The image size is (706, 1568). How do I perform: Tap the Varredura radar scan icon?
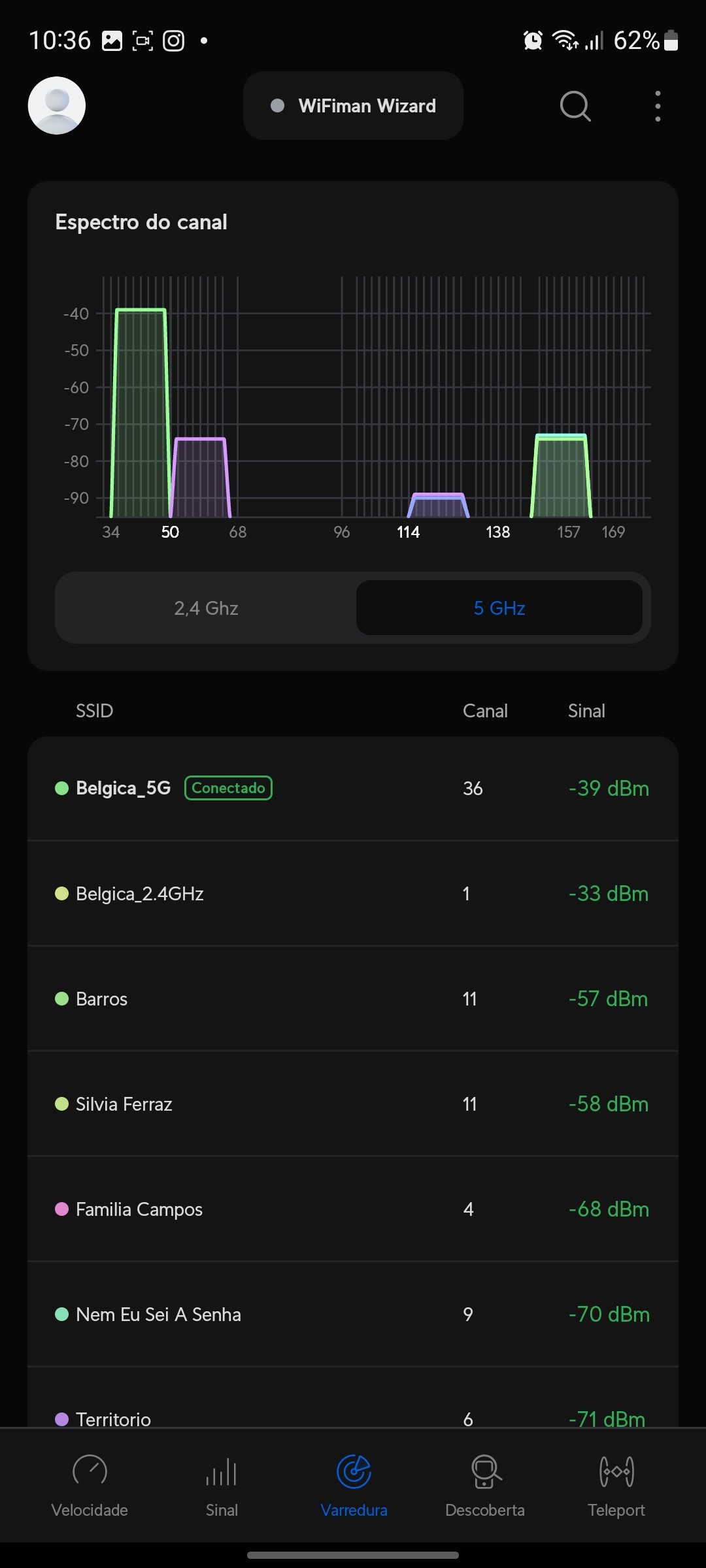tap(354, 1472)
